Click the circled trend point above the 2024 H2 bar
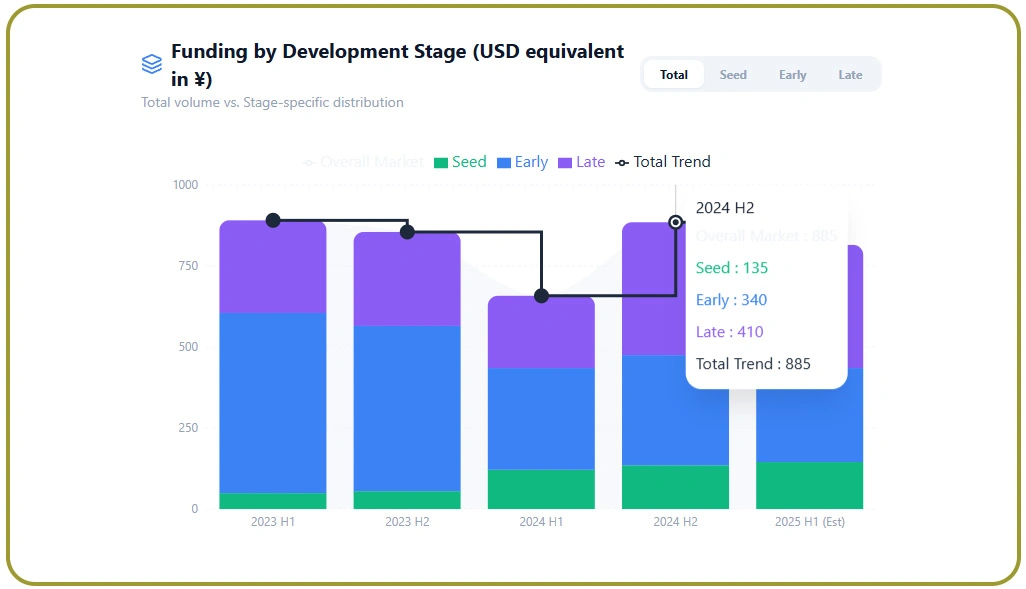The height and width of the screenshot is (589, 1026). pos(676,222)
